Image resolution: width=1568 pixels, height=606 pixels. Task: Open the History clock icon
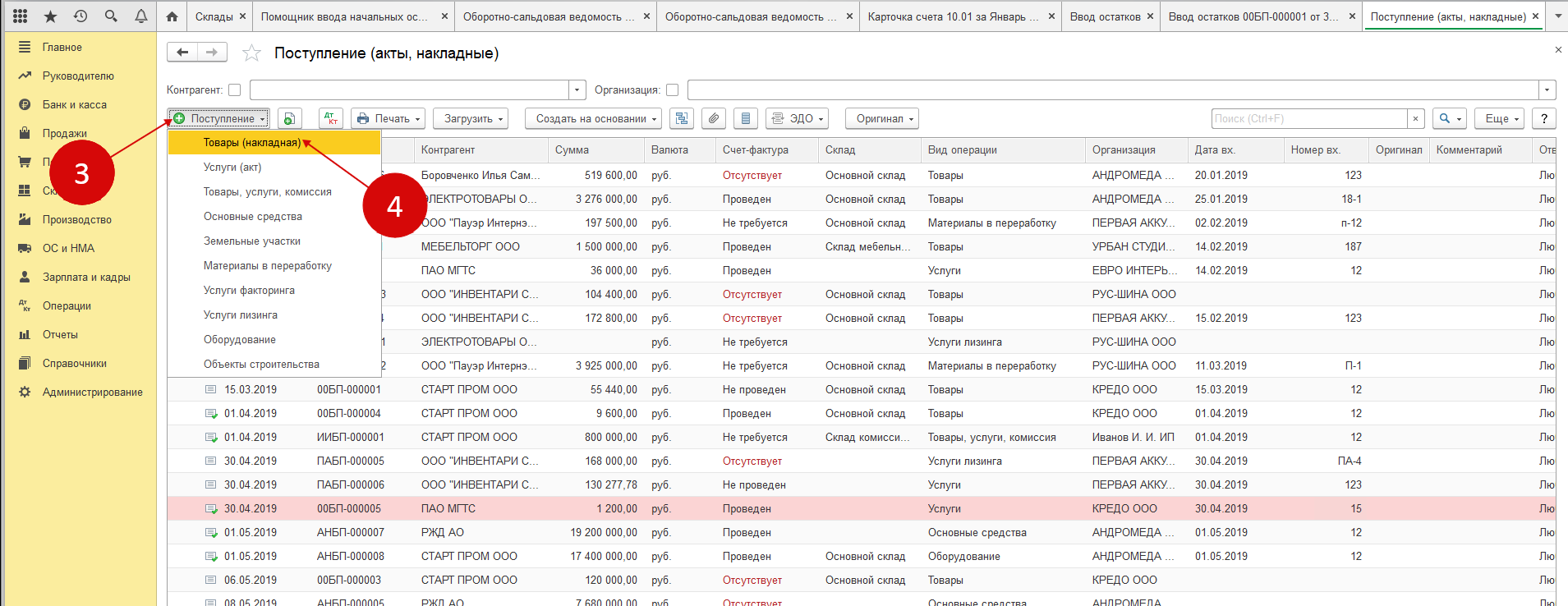tap(80, 16)
